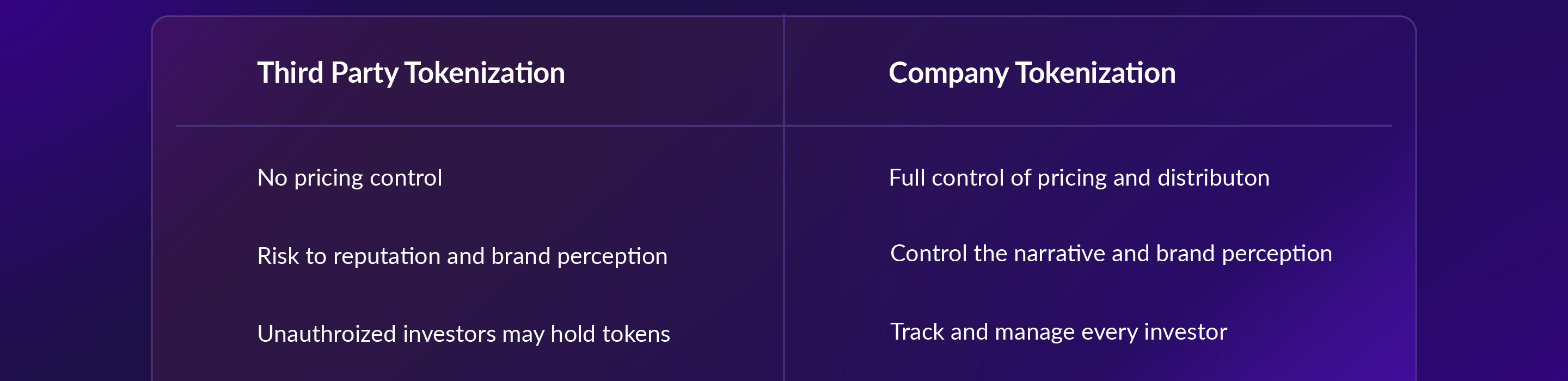Viewport: 1568px width, 381px height.
Task: Click the vertical divider between the columns
Action: coord(784,243)
